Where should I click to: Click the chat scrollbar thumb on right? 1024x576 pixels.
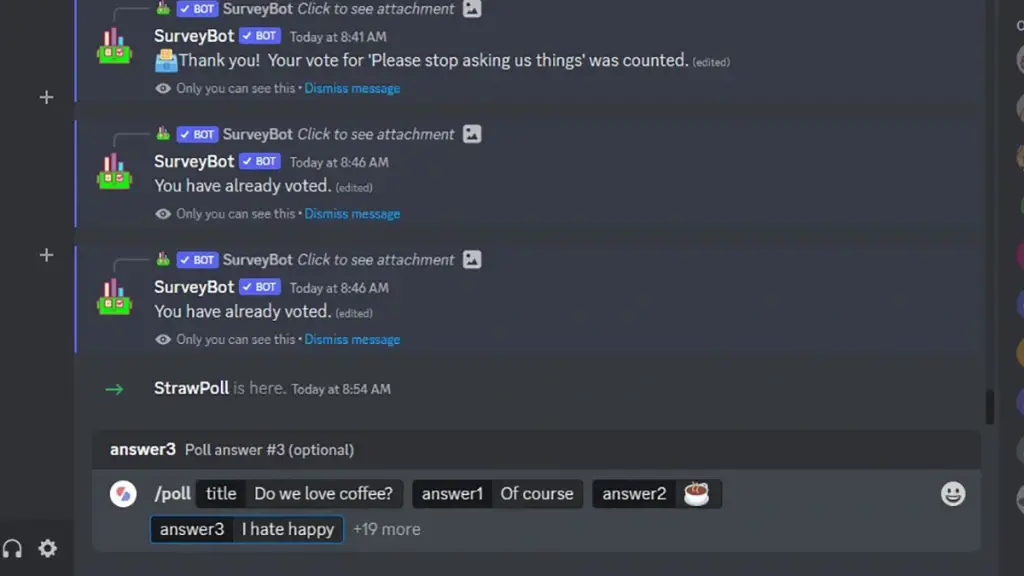click(989, 406)
